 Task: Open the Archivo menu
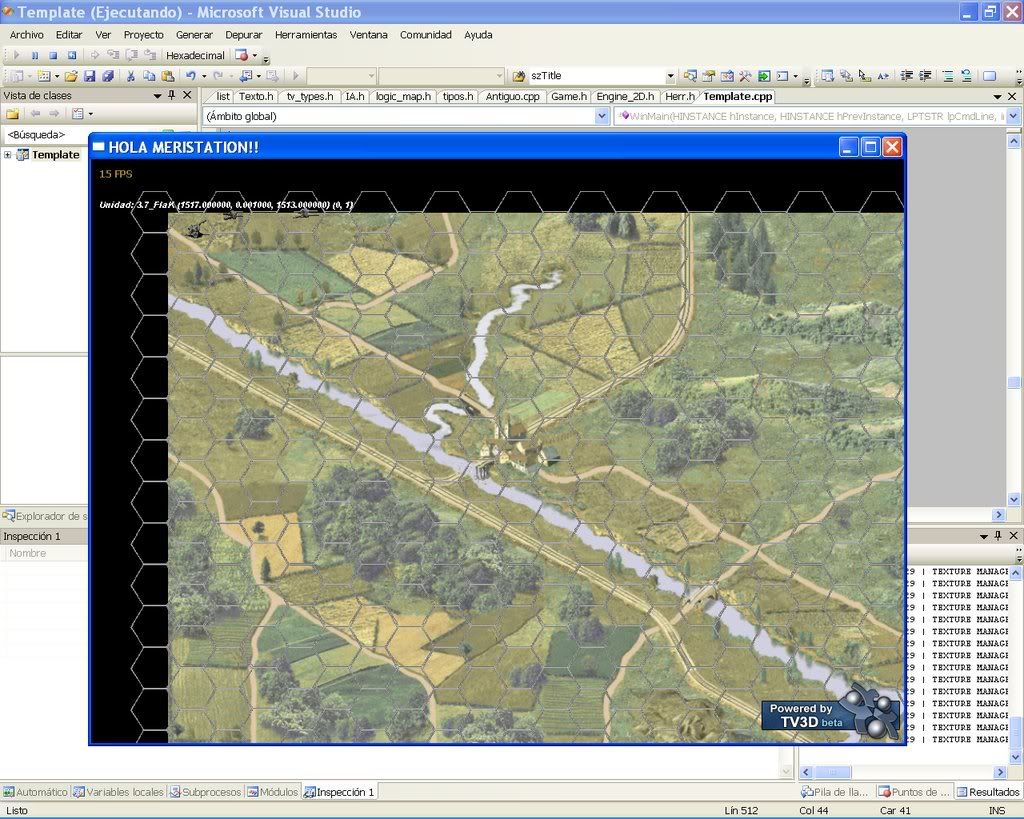click(27, 35)
